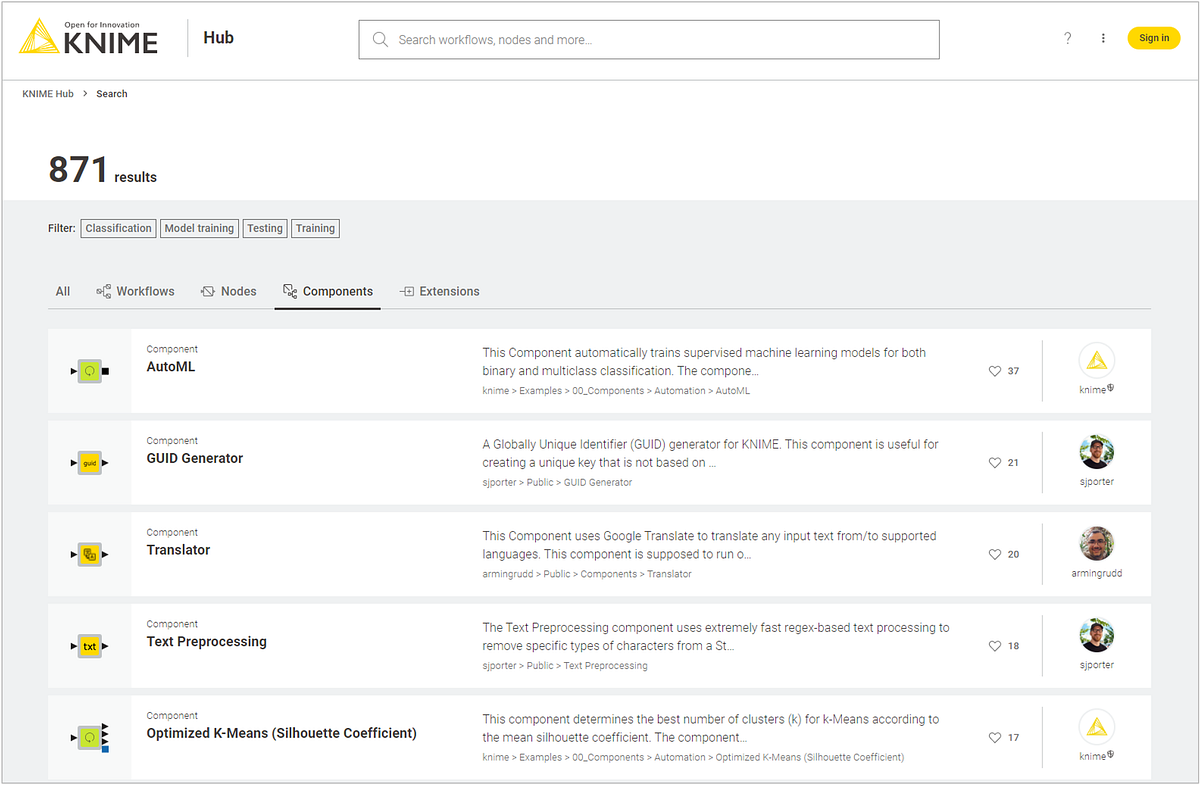Click the search magnifier icon
The height and width of the screenshot is (785, 1200).
pyautogui.click(x=380, y=39)
